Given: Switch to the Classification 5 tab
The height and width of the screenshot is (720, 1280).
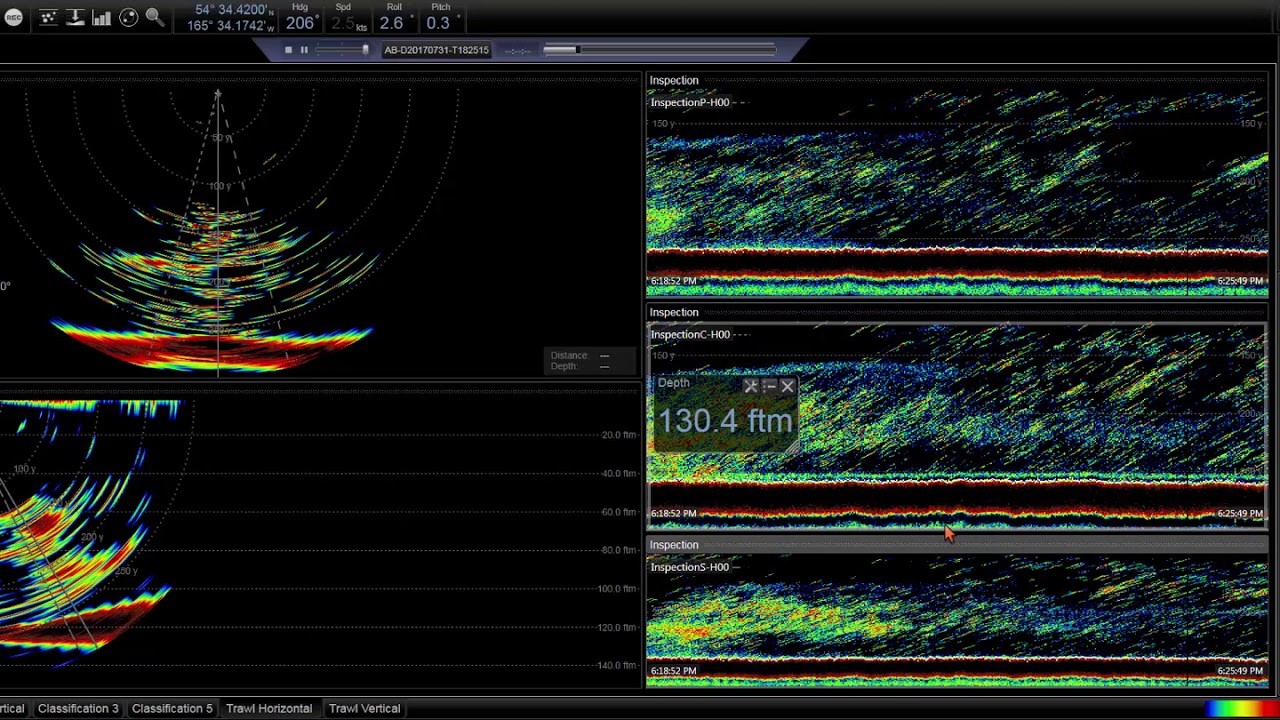Looking at the screenshot, I should pos(172,708).
